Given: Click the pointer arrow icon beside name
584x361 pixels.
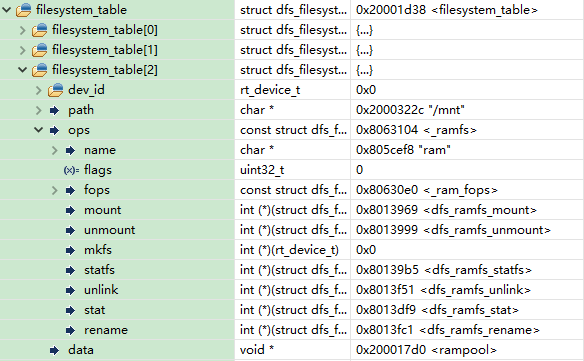Looking at the screenshot, I should point(70,150).
